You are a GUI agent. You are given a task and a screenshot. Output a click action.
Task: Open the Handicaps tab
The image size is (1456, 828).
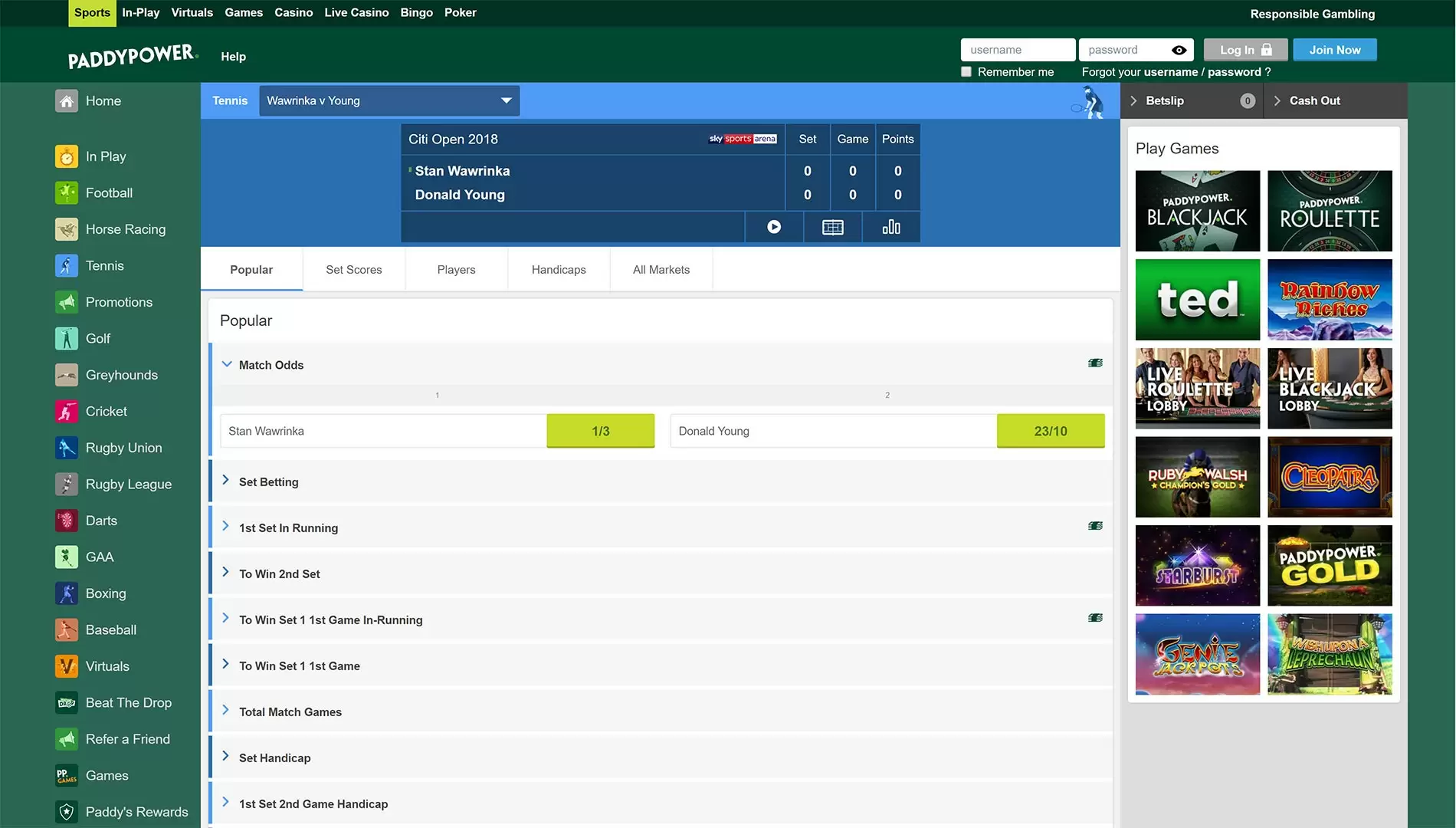tap(559, 270)
